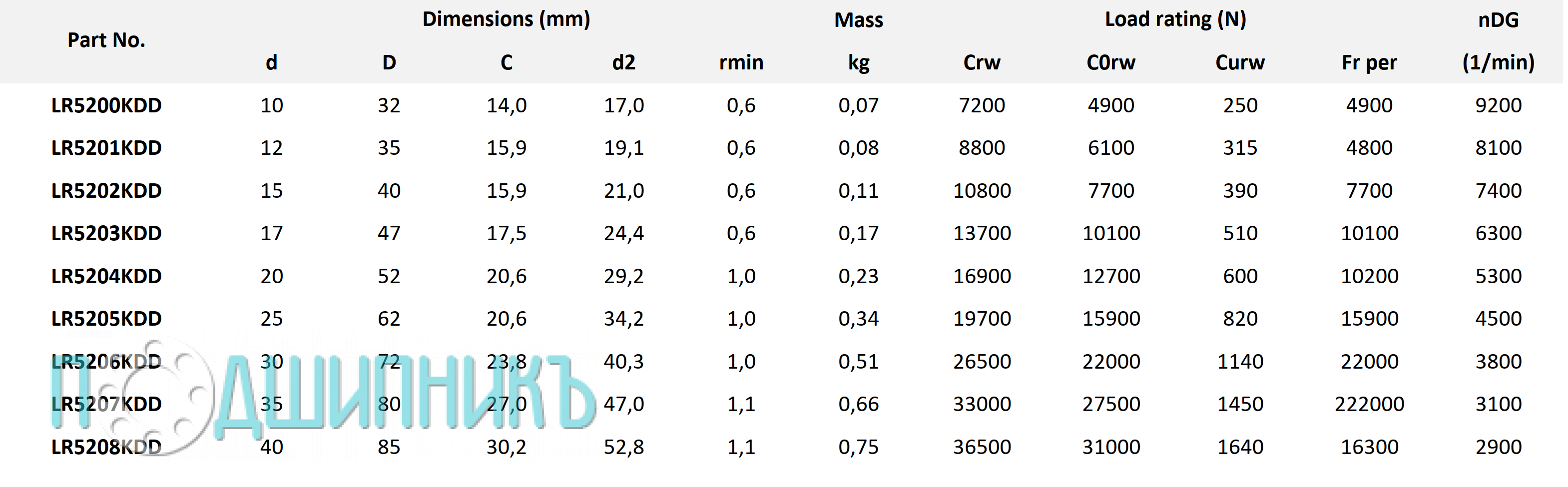This screenshot has width=1568, height=487.
Task: Click the Mass column header
Action: [858, 19]
